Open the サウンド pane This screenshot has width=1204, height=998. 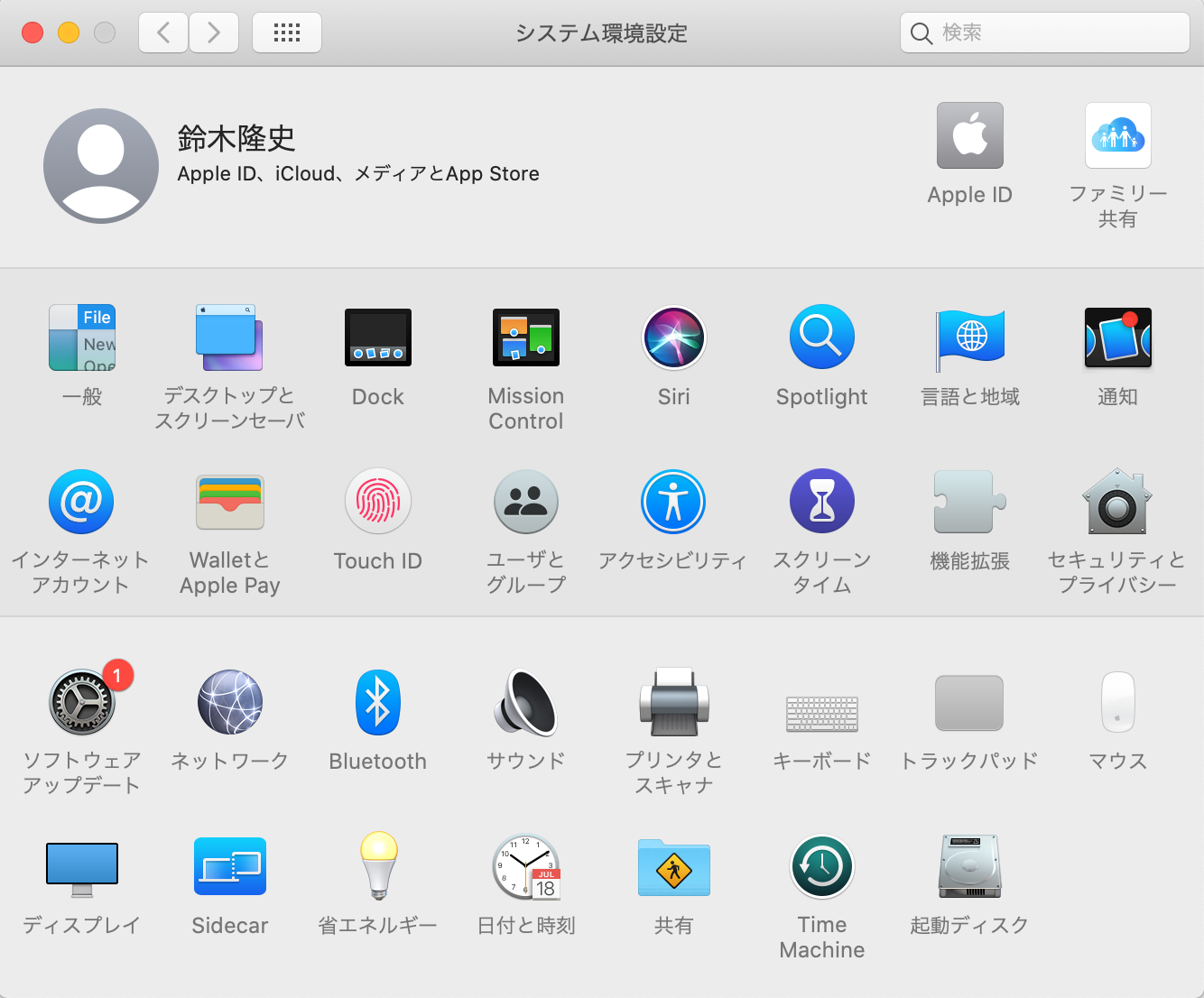coord(525,703)
